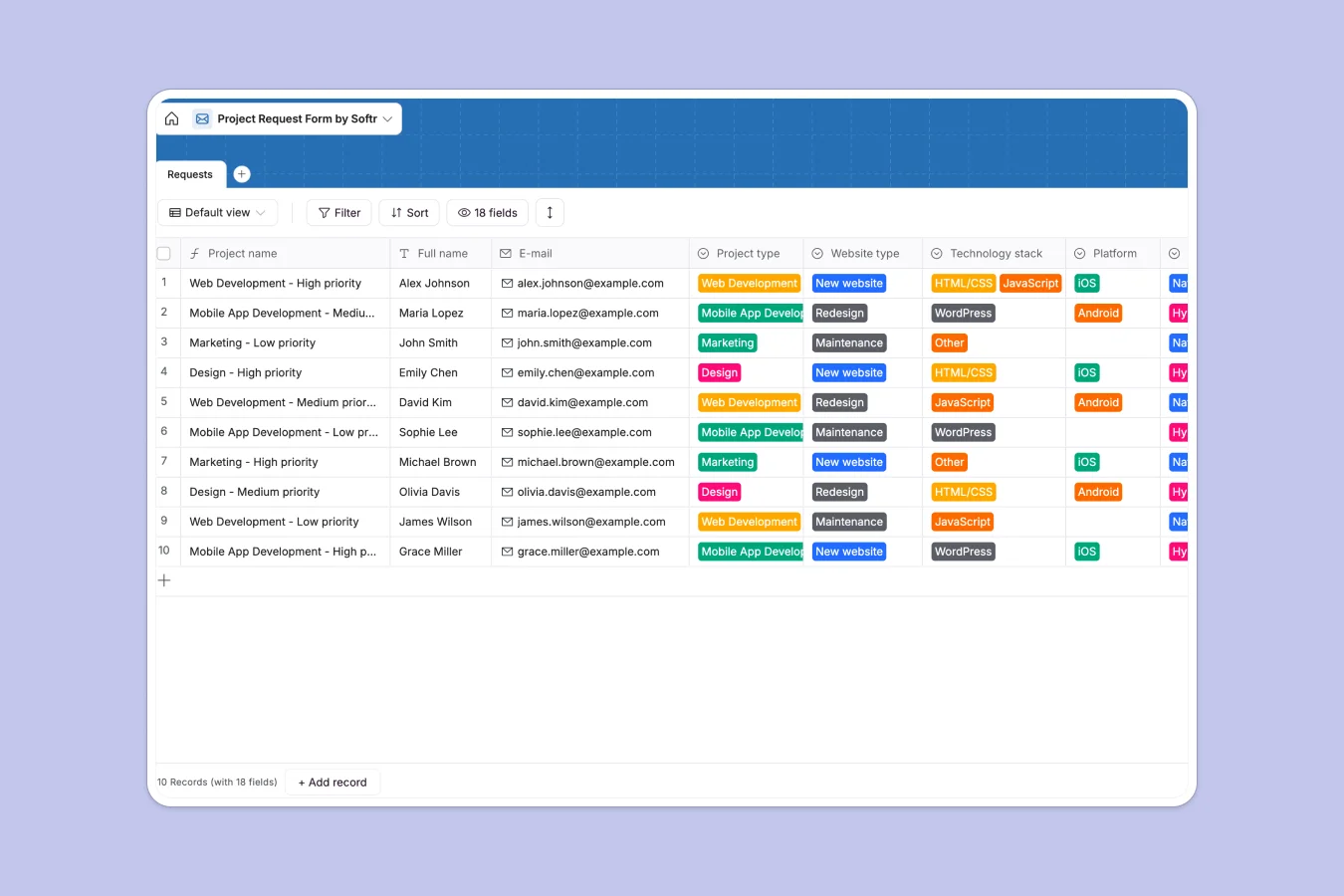Screen dimensions: 1344x896
Task: Select the row containing Grace Miller
Action: point(164,552)
